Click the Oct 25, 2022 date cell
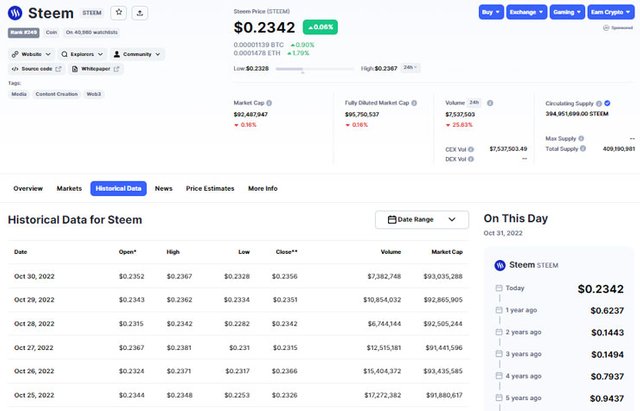The image size is (640, 411). [x=34, y=395]
